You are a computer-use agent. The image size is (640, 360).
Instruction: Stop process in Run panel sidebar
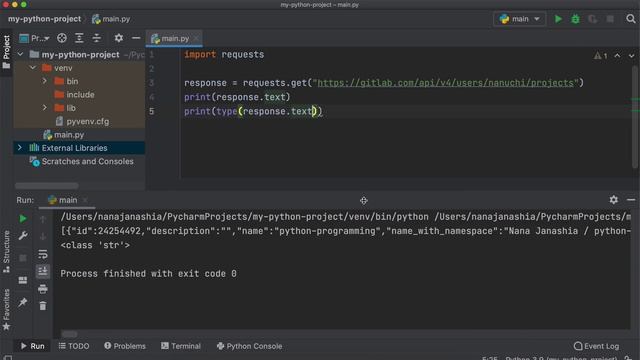point(23,258)
